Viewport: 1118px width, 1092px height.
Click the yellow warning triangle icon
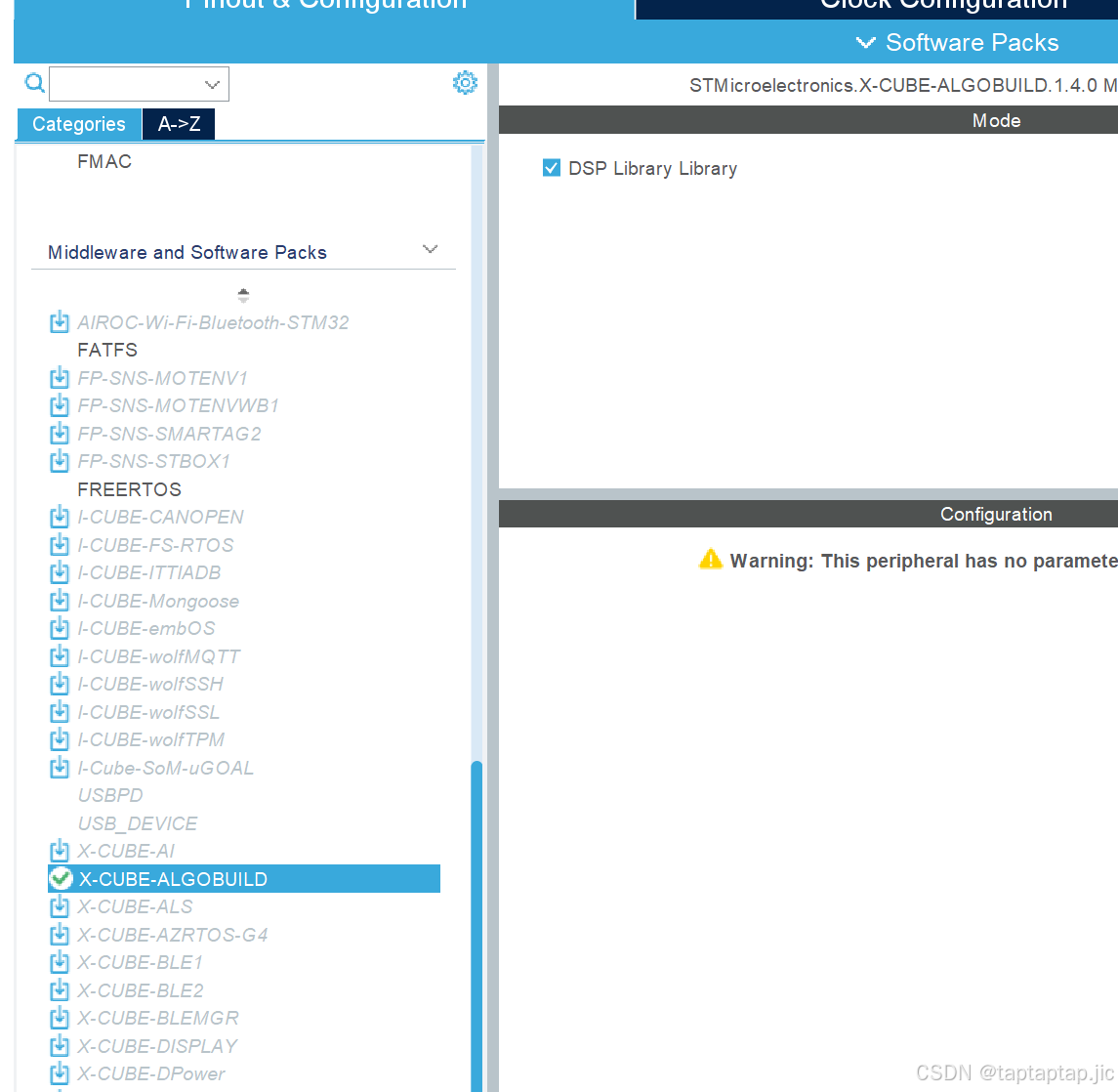coord(710,560)
